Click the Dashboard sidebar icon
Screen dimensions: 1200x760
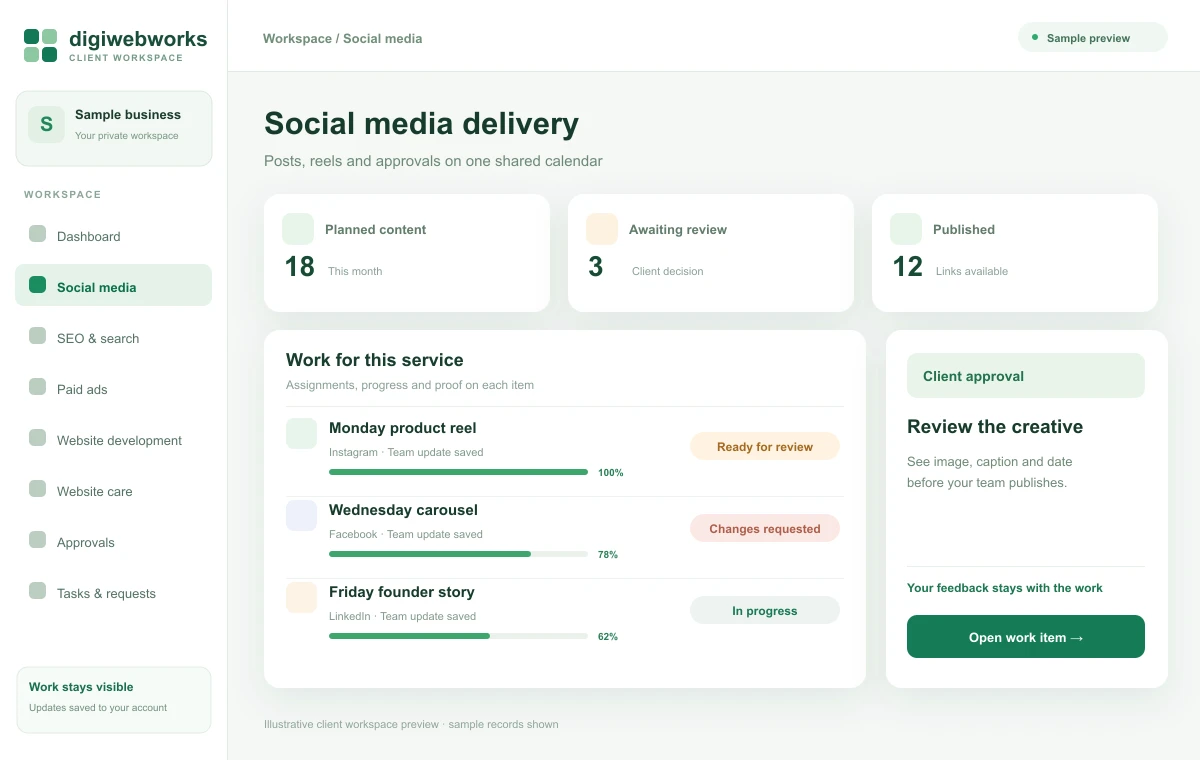tap(37, 234)
